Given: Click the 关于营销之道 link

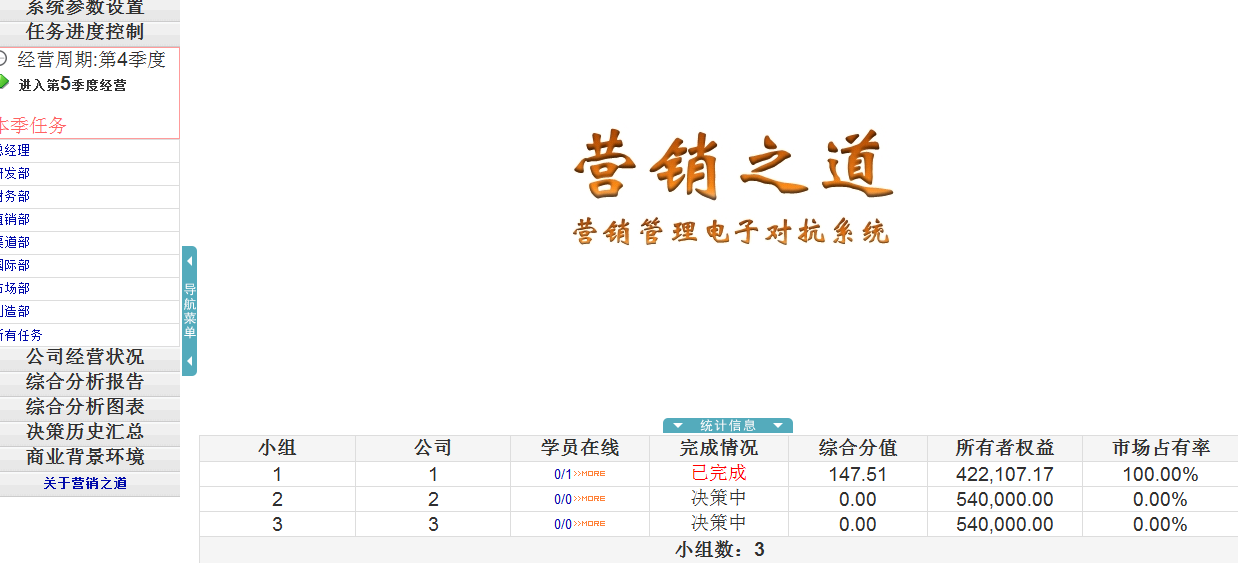Looking at the screenshot, I should [85, 483].
